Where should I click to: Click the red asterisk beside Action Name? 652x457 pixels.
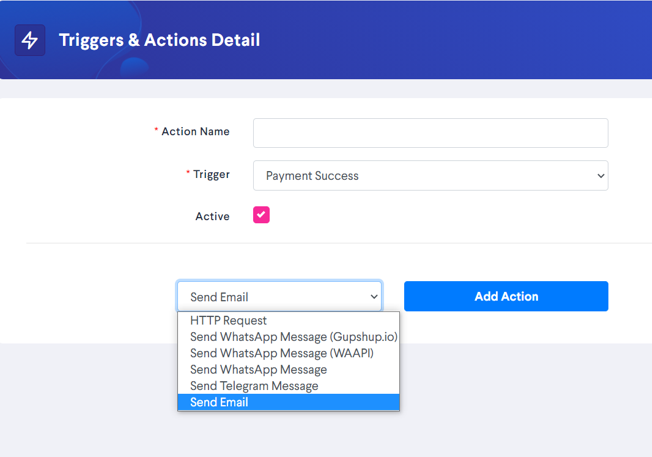coord(156,130)
